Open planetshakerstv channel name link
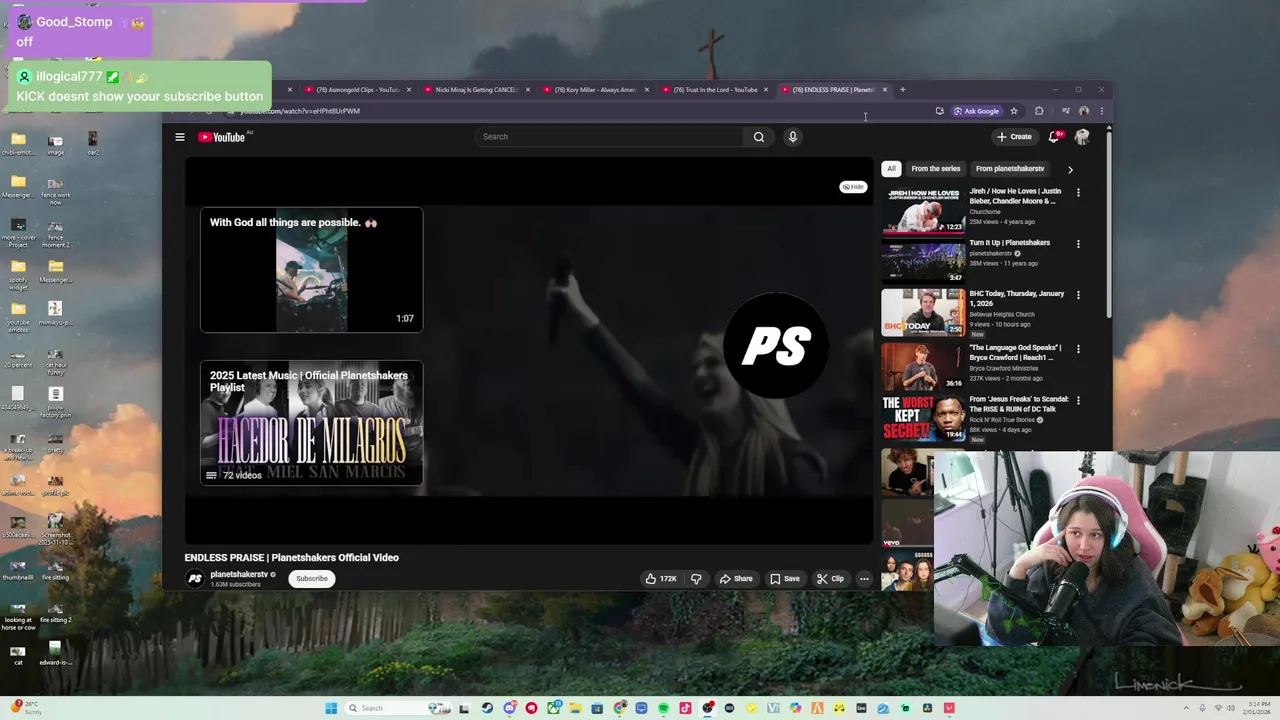Screen dimensions: 1280x720 [239, 575]
